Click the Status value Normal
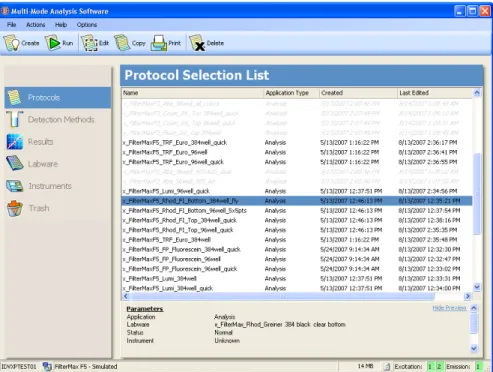The width and height of the screenshot is (493, 372). click(x=223, y=333)
